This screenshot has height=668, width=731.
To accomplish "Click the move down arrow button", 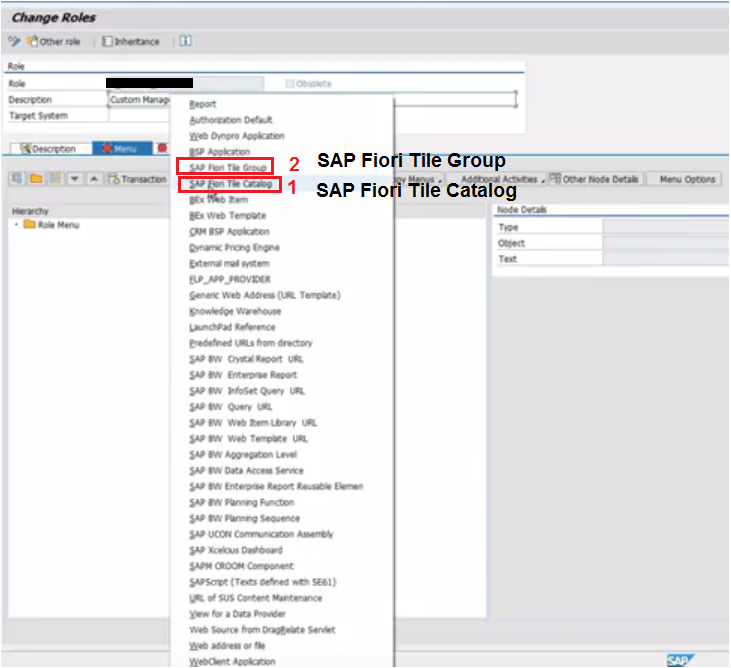I will click(75, 179).
